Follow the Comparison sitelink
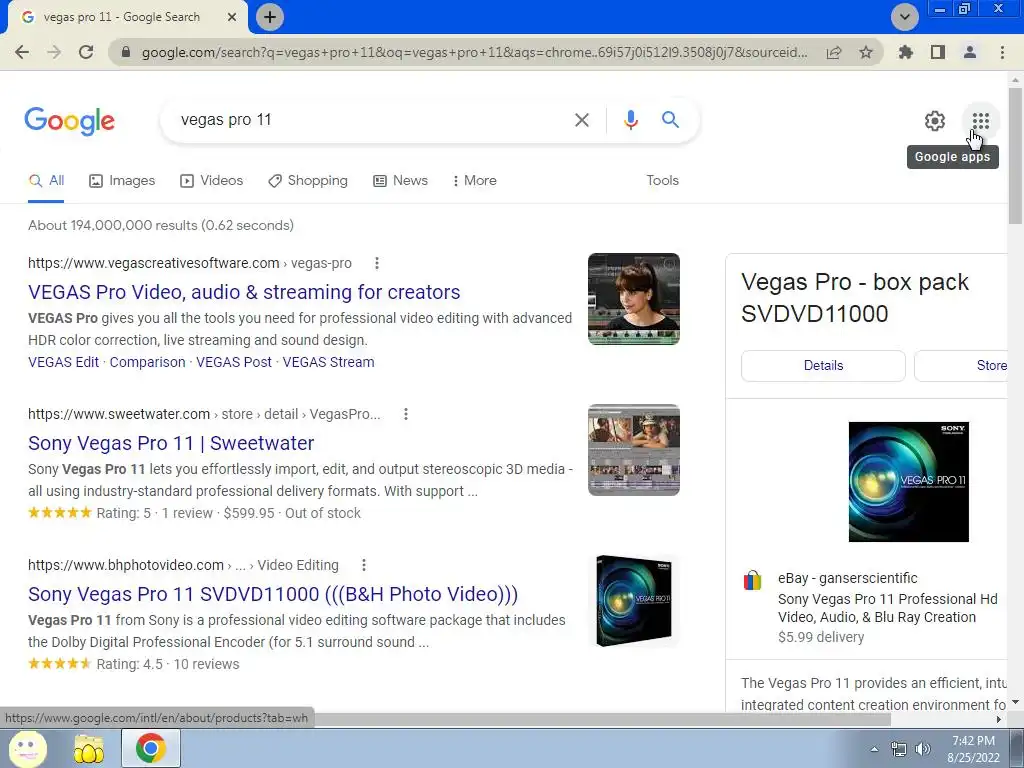The image size is (1024, 768). pos(148,362)
